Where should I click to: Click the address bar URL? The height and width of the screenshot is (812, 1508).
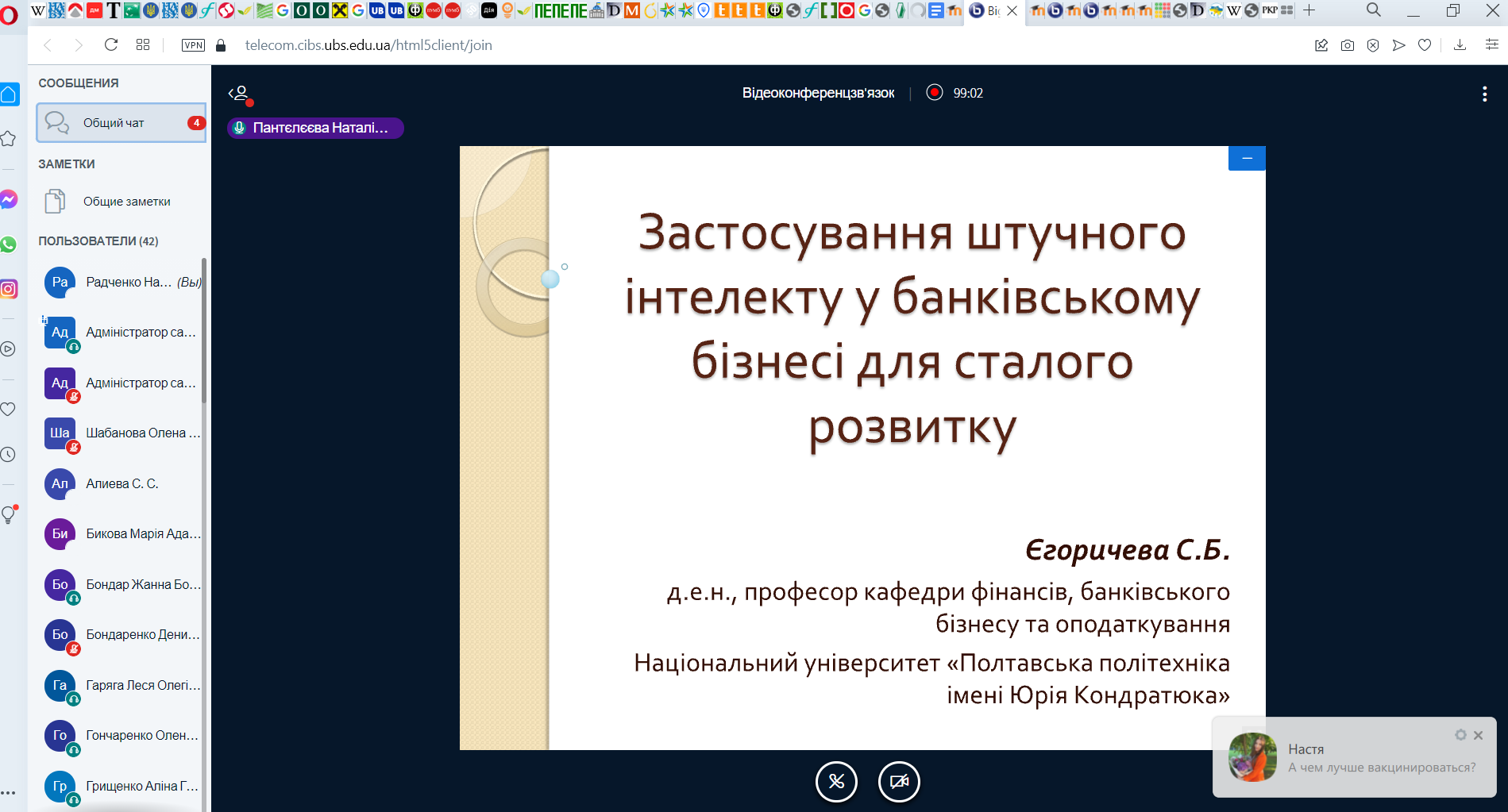[x=368, y=45]
